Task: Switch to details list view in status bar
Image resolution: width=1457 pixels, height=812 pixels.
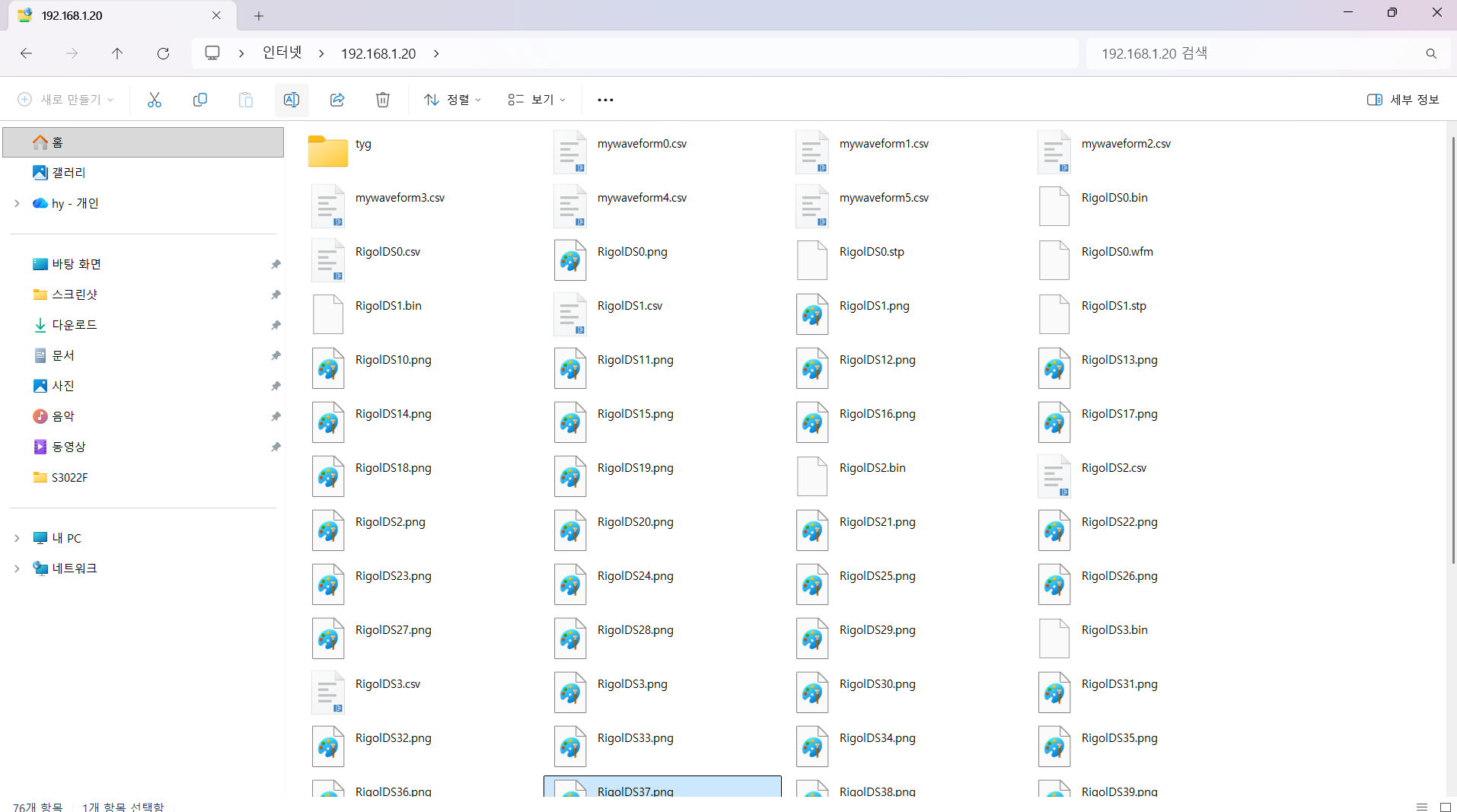Action: point(1421,807)
